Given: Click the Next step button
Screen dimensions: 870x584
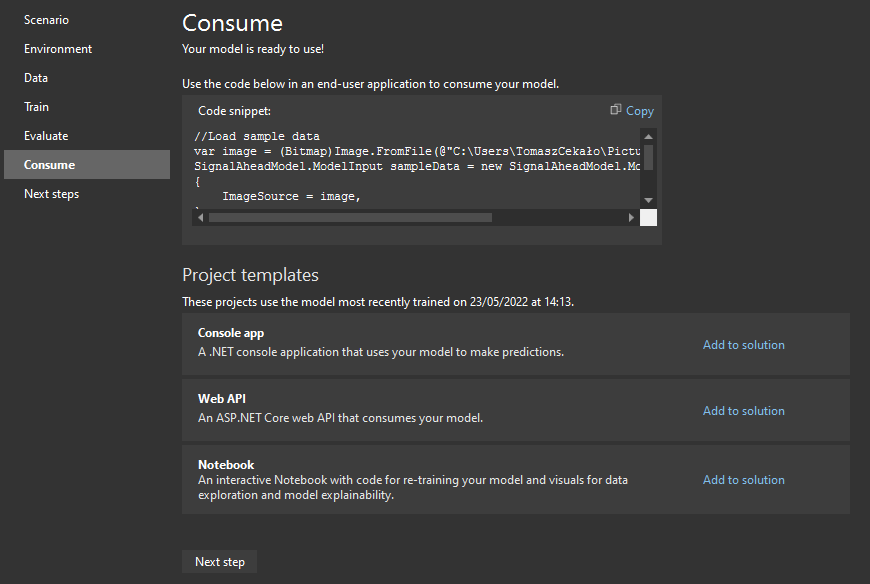Looking at the screenshot, I should tap(220, 562).
